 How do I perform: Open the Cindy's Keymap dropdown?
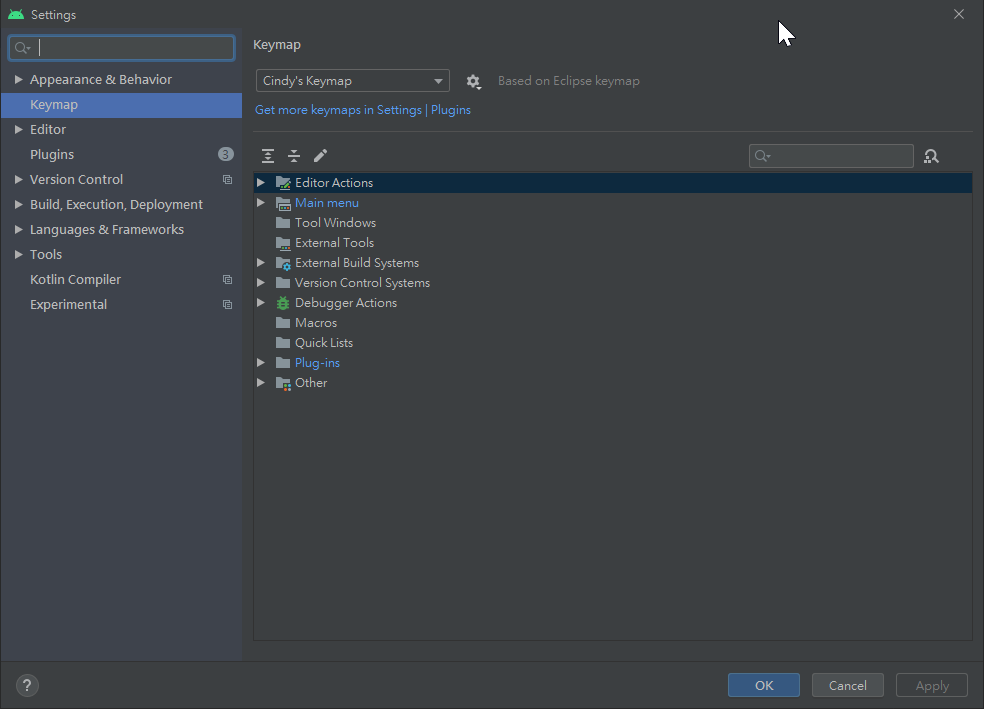click(353, 81)
